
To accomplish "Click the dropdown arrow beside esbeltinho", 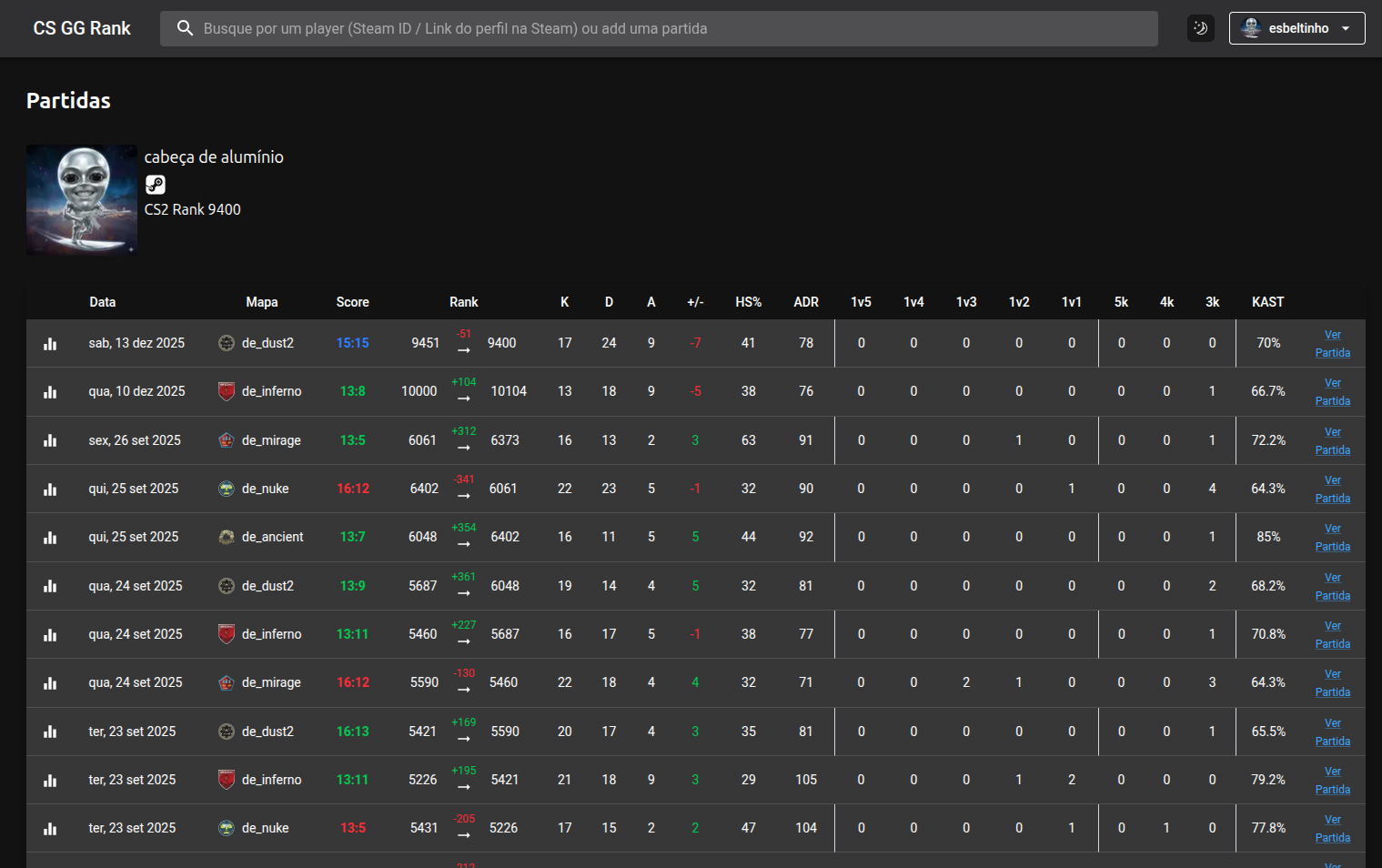I will pos(1346,28).
